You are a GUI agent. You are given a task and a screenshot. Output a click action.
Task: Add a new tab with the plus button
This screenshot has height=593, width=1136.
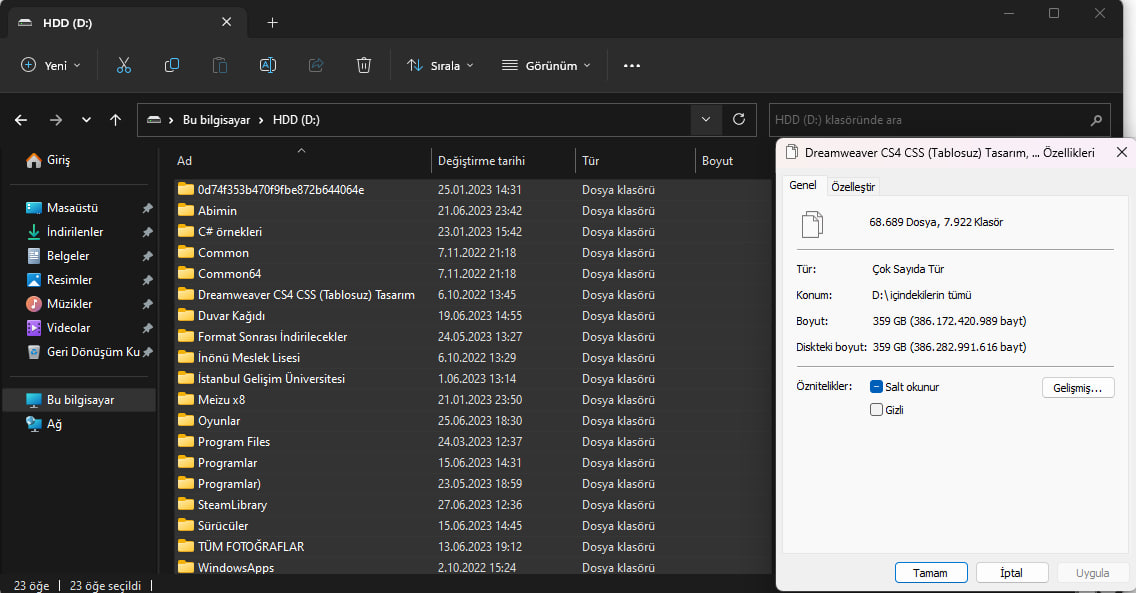tap(272, 22)
